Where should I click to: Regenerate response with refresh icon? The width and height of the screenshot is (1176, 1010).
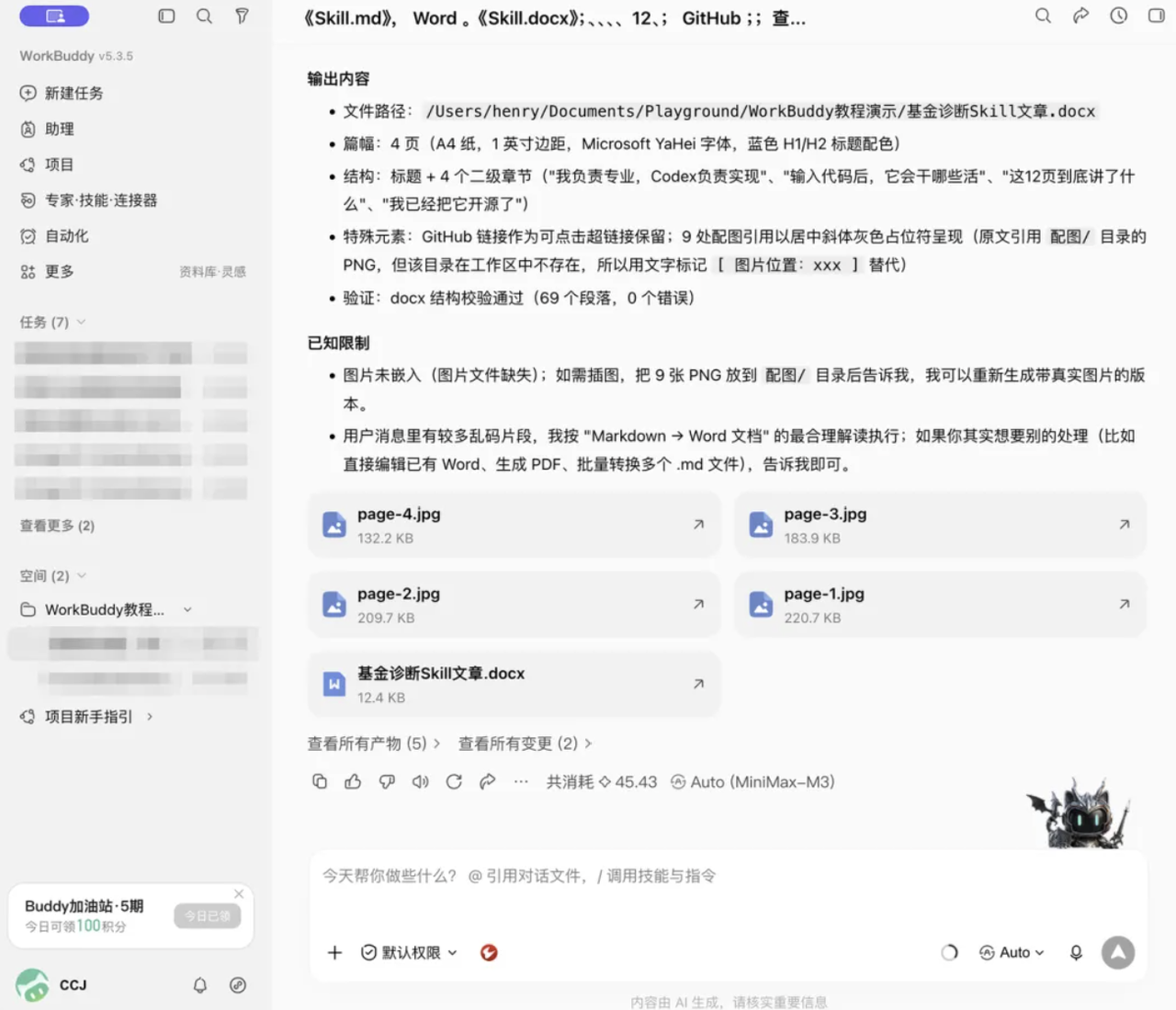pyautogui.click(x=454, y=781)
